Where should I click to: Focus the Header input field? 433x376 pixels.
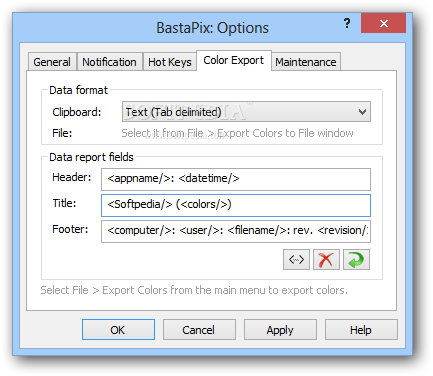pyautogui.click(x=236, y=179)
